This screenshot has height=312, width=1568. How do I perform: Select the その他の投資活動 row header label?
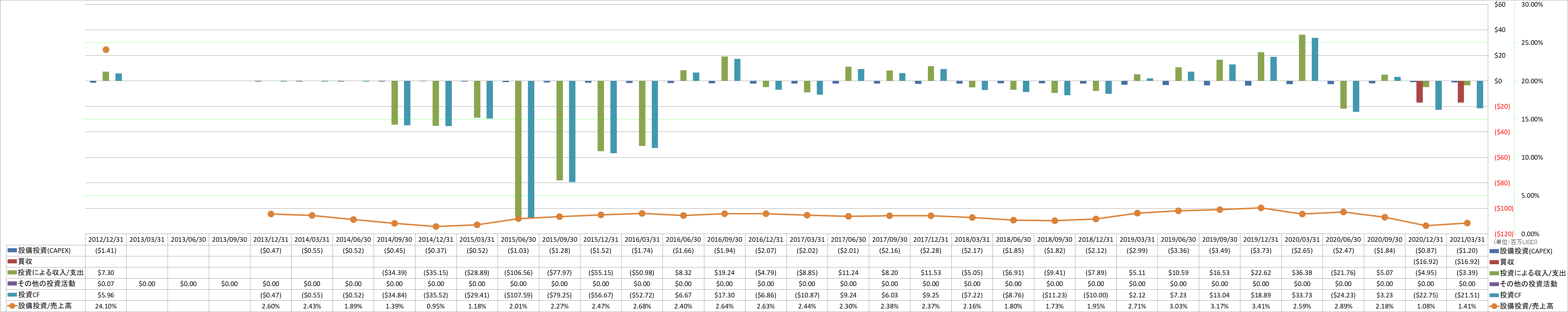coord(47,283)
